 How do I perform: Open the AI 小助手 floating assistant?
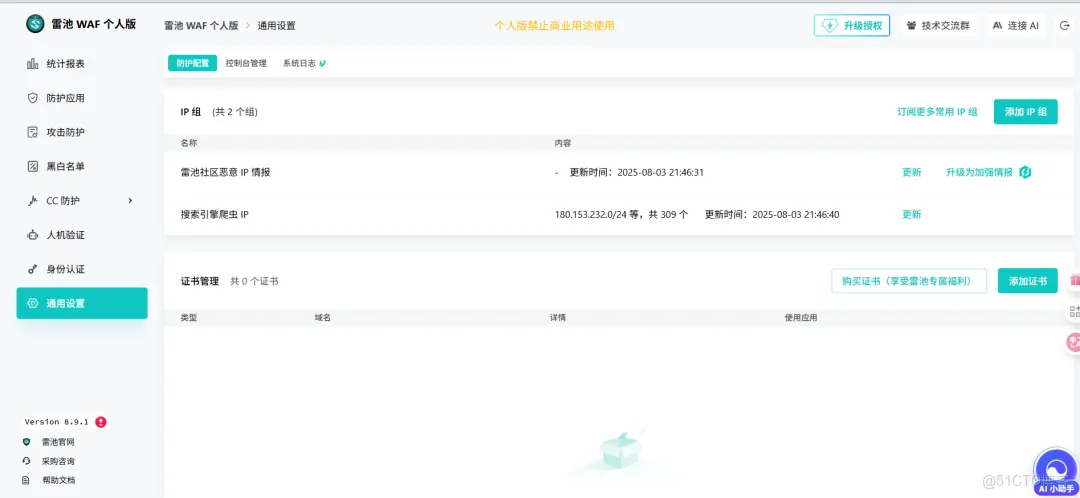pos(1056,470)
